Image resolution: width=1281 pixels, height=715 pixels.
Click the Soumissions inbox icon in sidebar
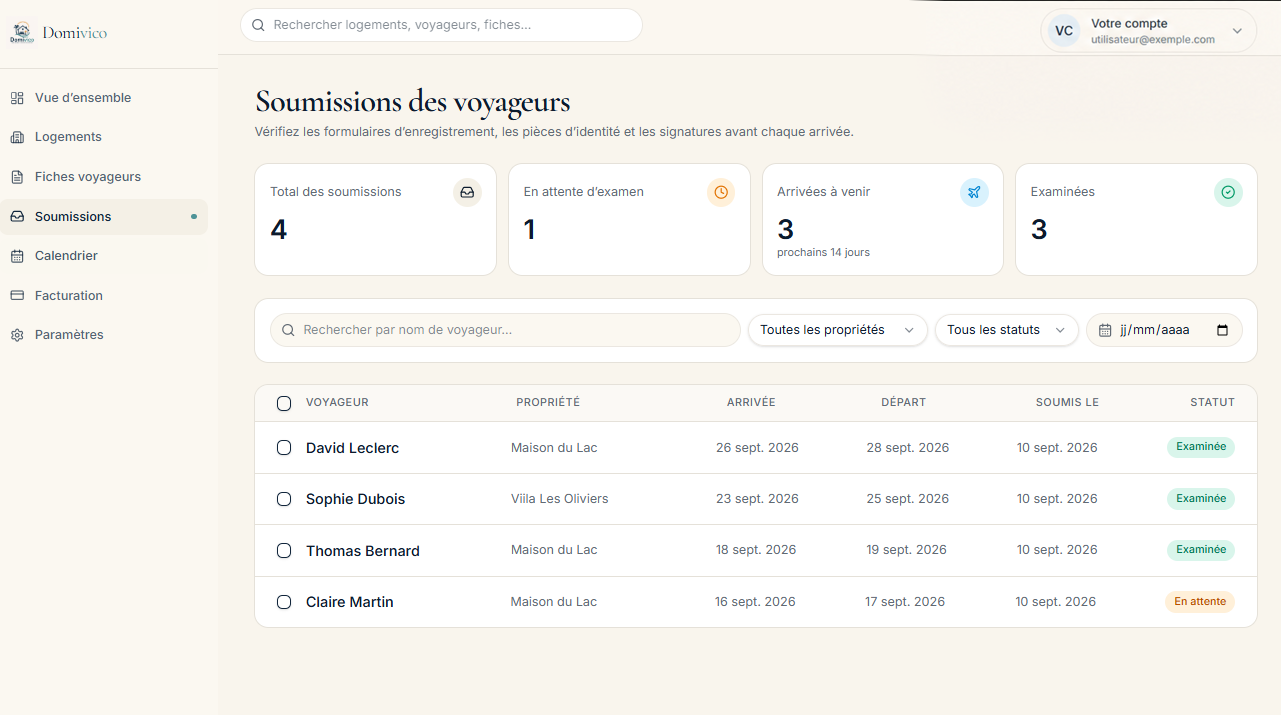pyautogui.click(x=17, y=216)
